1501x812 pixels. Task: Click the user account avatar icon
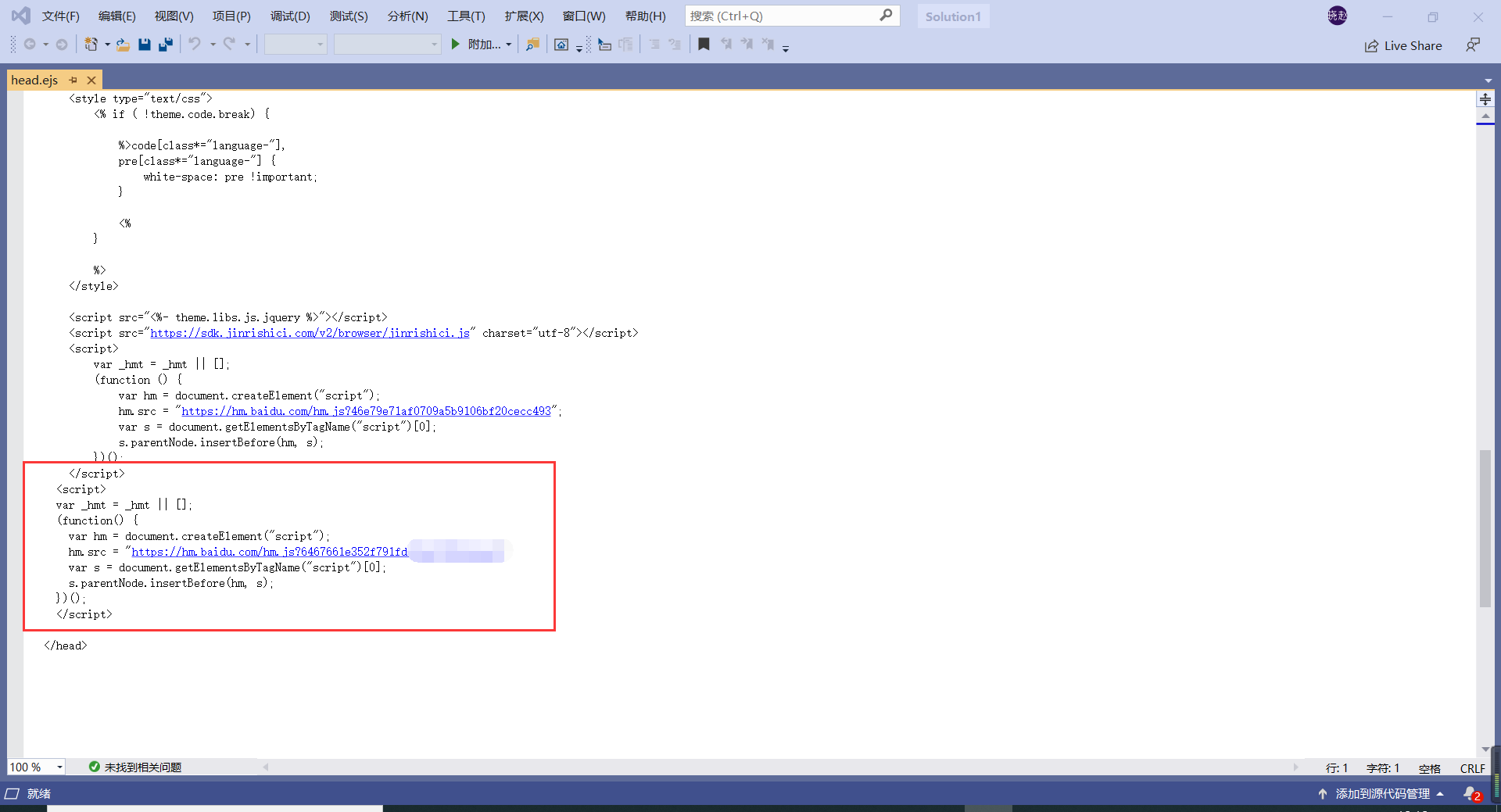(x=1338, y=16)
